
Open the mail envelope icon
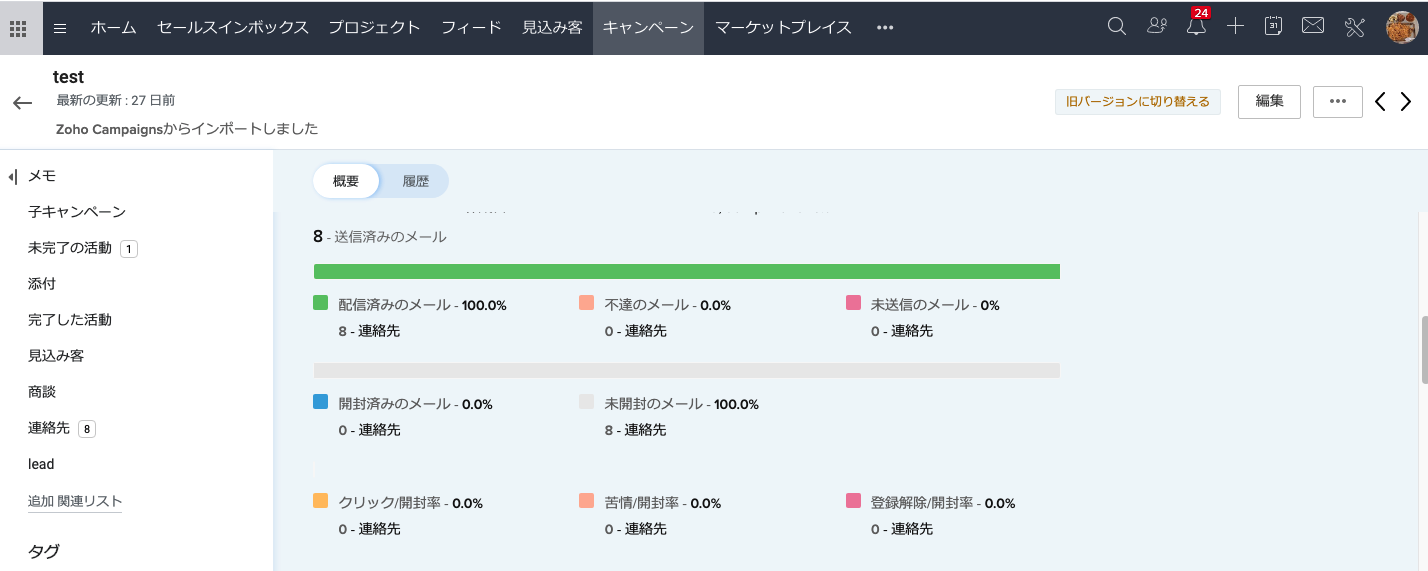point(1313,27)
